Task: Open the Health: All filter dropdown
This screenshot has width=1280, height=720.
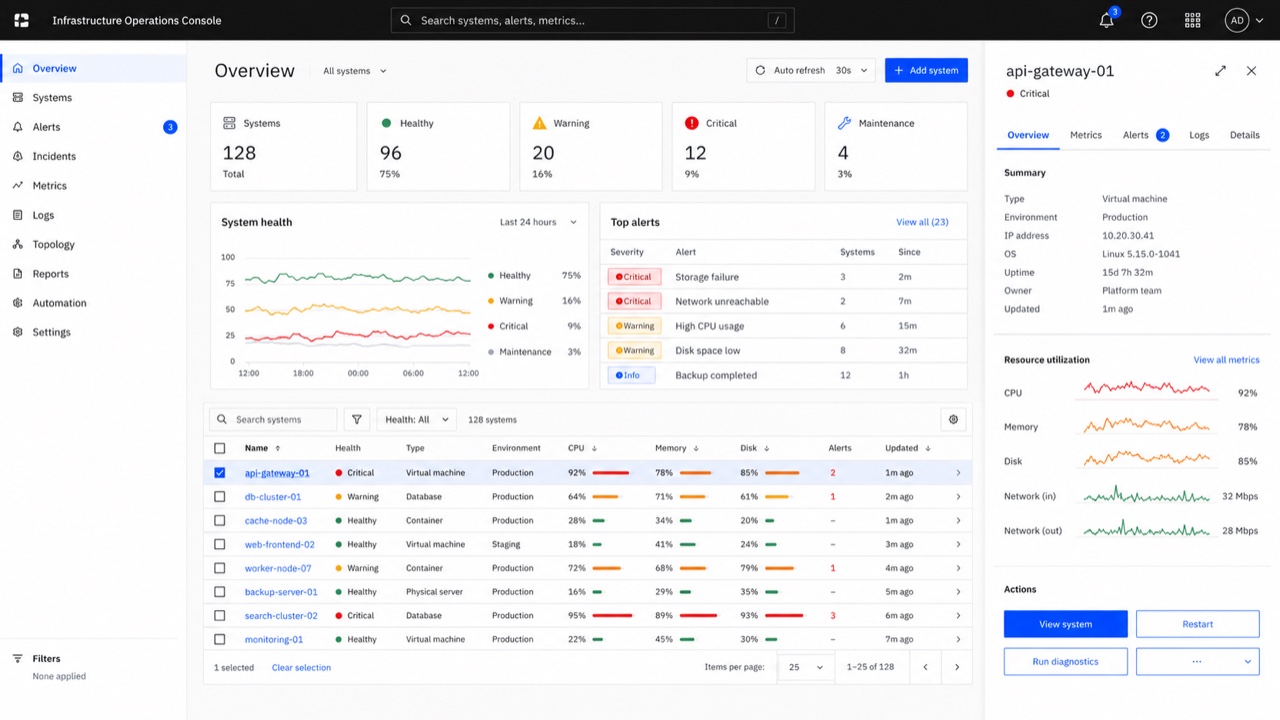Action: point(417,420)
